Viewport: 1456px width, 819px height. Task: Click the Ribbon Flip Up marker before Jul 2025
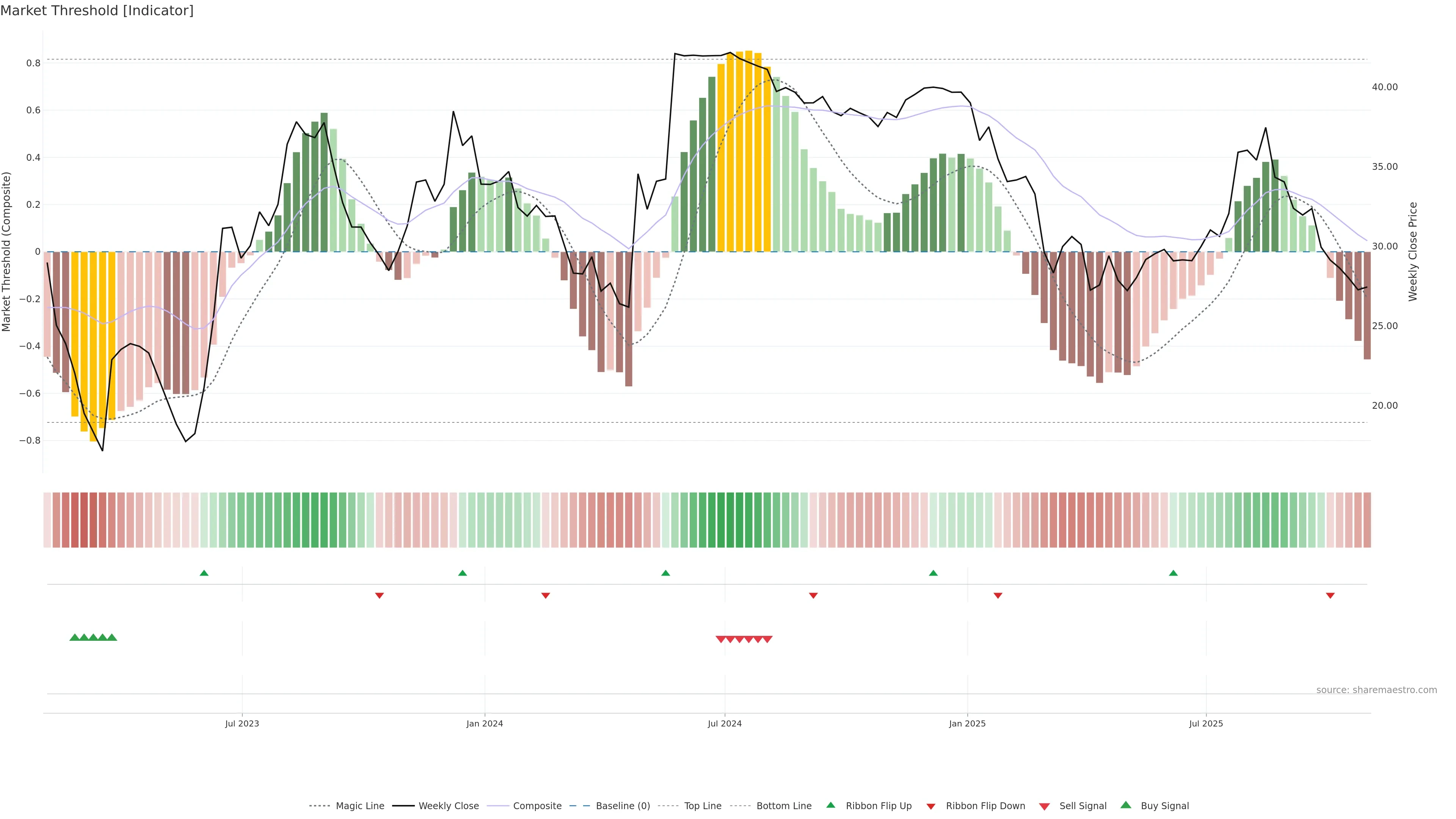point(1173,573)
